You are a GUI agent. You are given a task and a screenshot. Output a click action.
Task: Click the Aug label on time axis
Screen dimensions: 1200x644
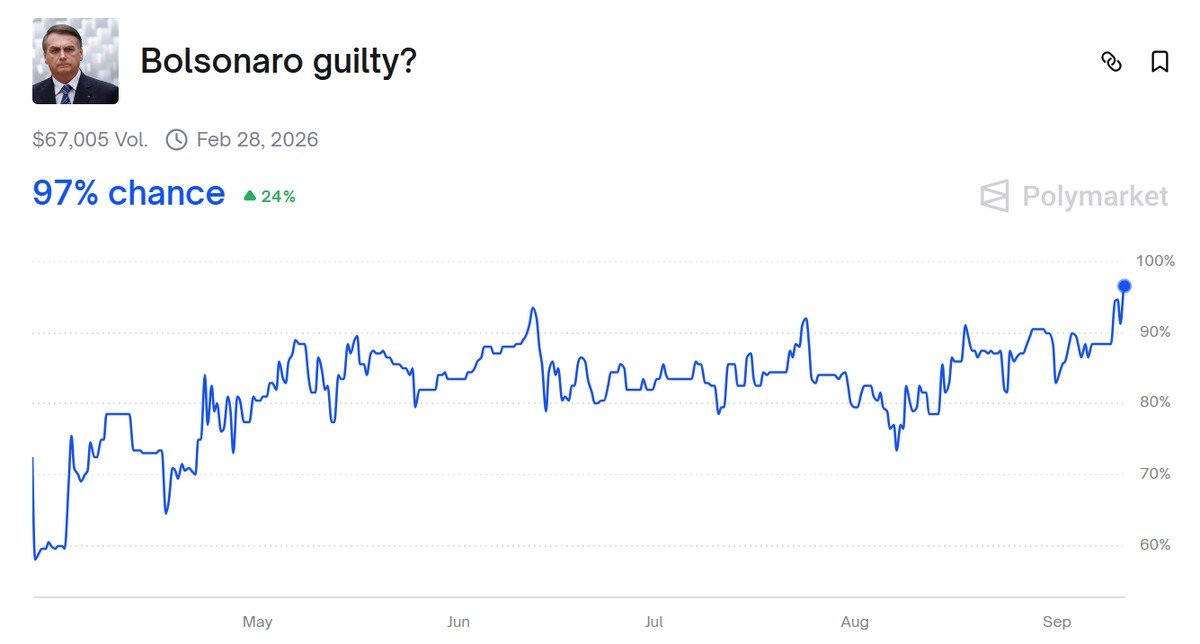click(x=855, y=622)
